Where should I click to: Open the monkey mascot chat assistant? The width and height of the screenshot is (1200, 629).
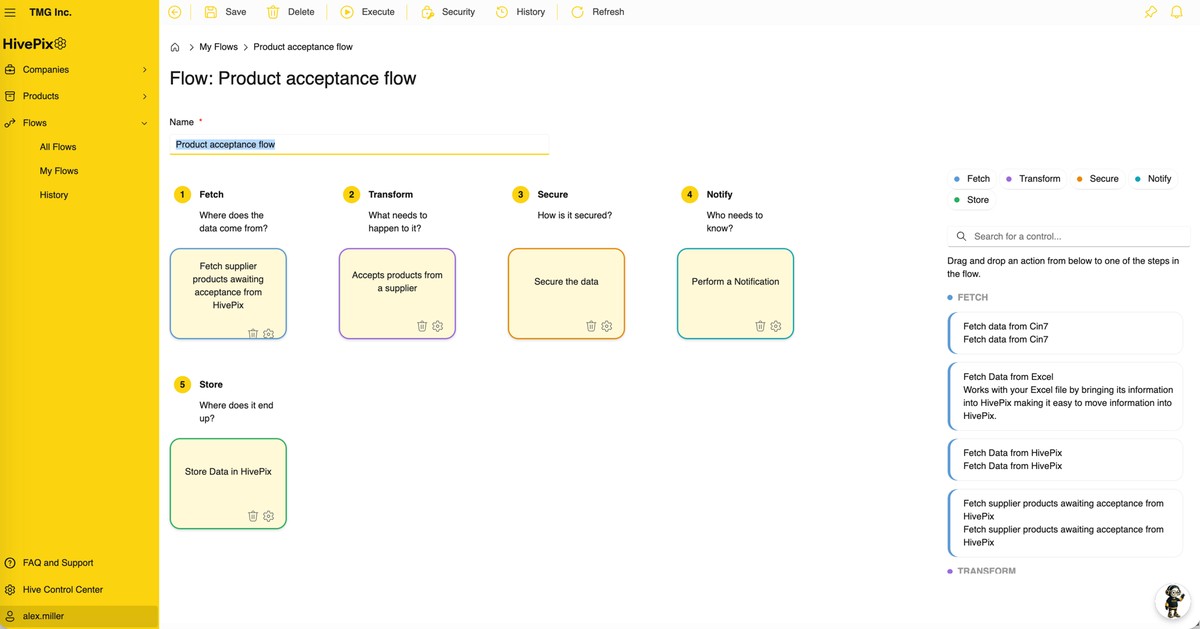click(1174, 602)
